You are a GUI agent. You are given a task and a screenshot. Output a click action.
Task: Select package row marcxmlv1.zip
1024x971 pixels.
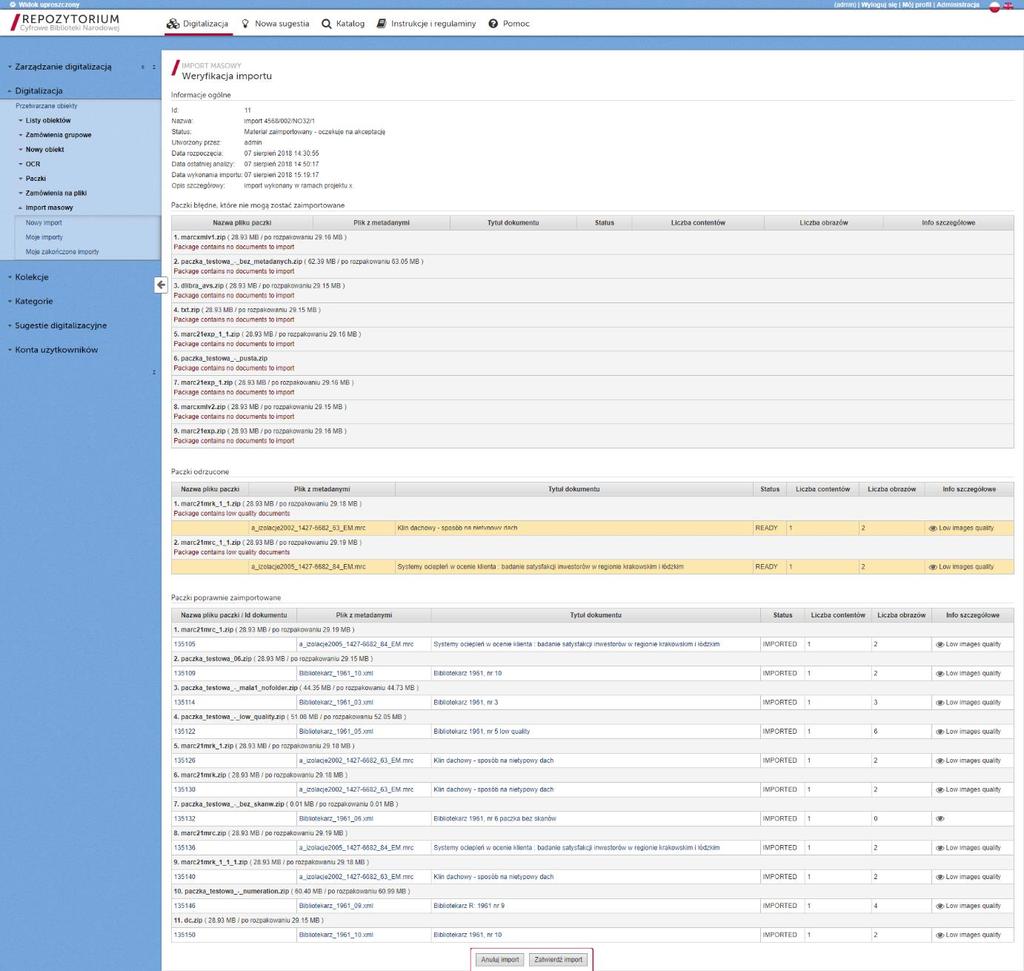click(x=592, y=242)
